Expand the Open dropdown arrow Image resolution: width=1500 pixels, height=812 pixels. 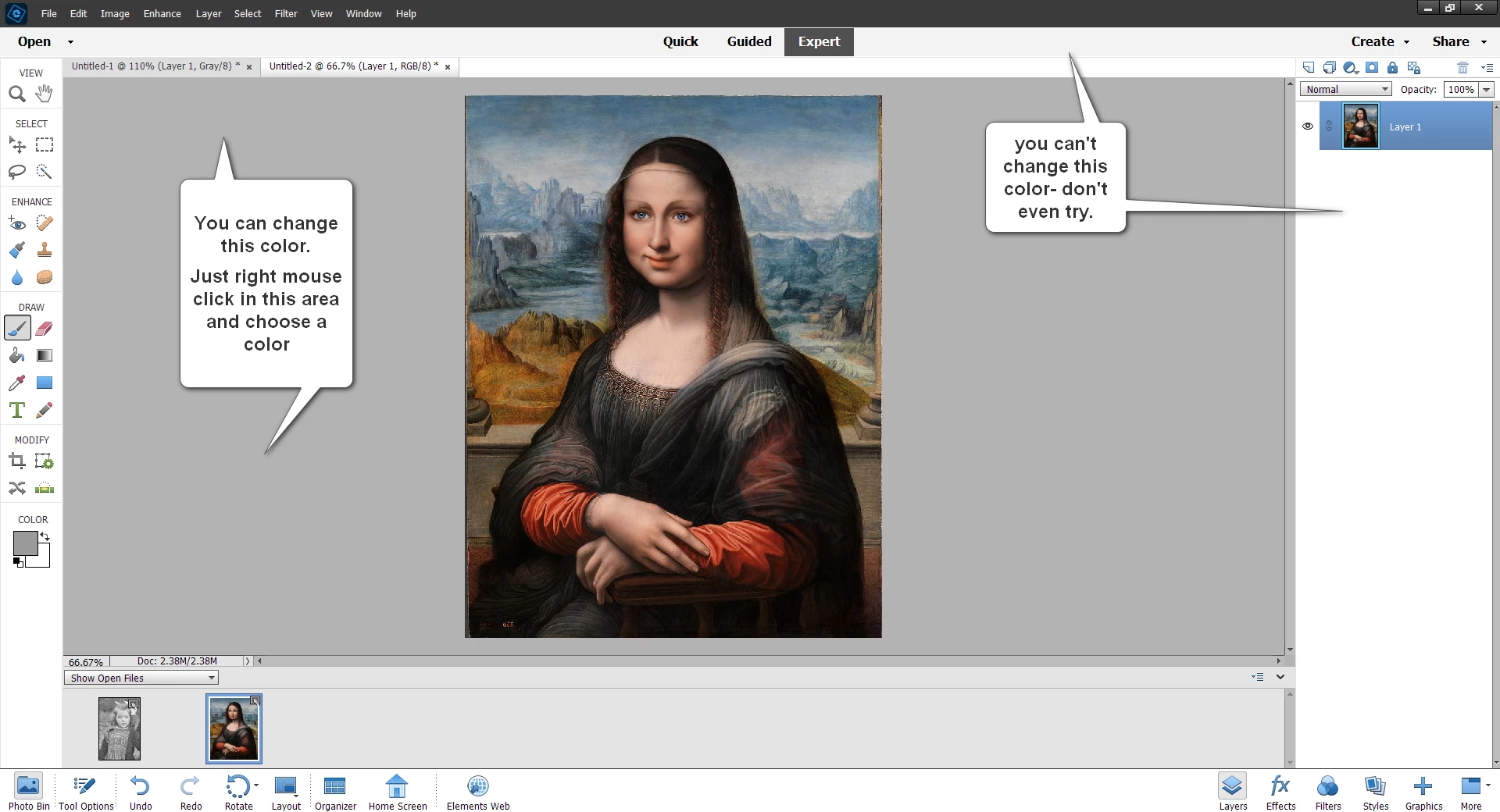70,42
